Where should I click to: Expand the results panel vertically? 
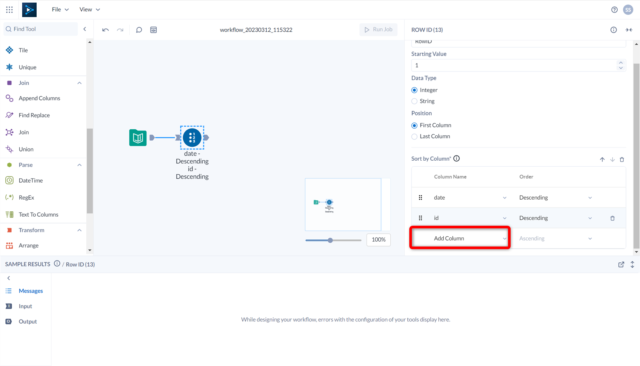pos(632,264)
